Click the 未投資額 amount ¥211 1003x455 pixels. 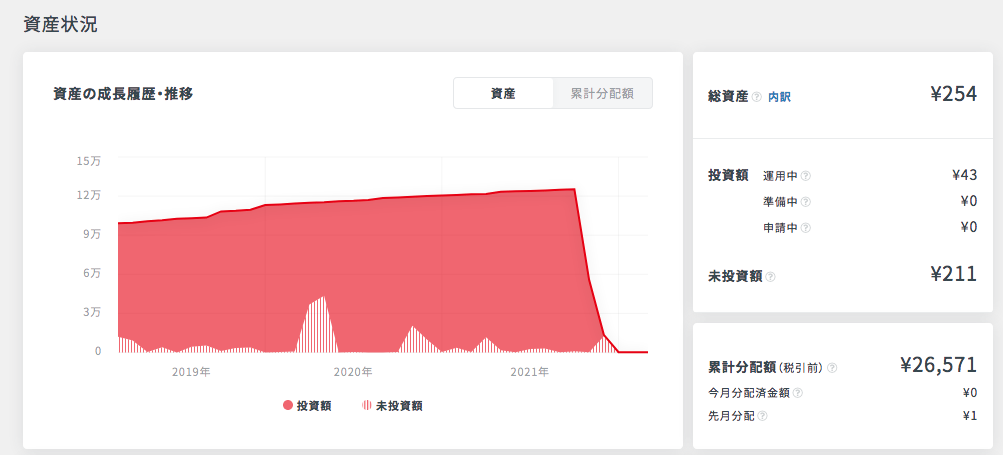tap(954, 274)
